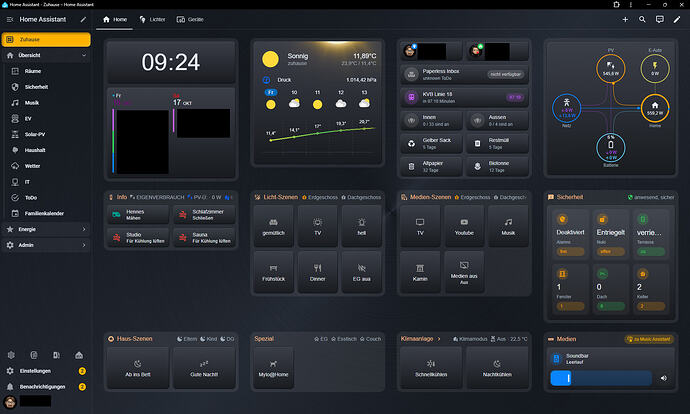Toggle the hell light scene
The height and width of the screenshot is (414, 690).
(361, 226)
